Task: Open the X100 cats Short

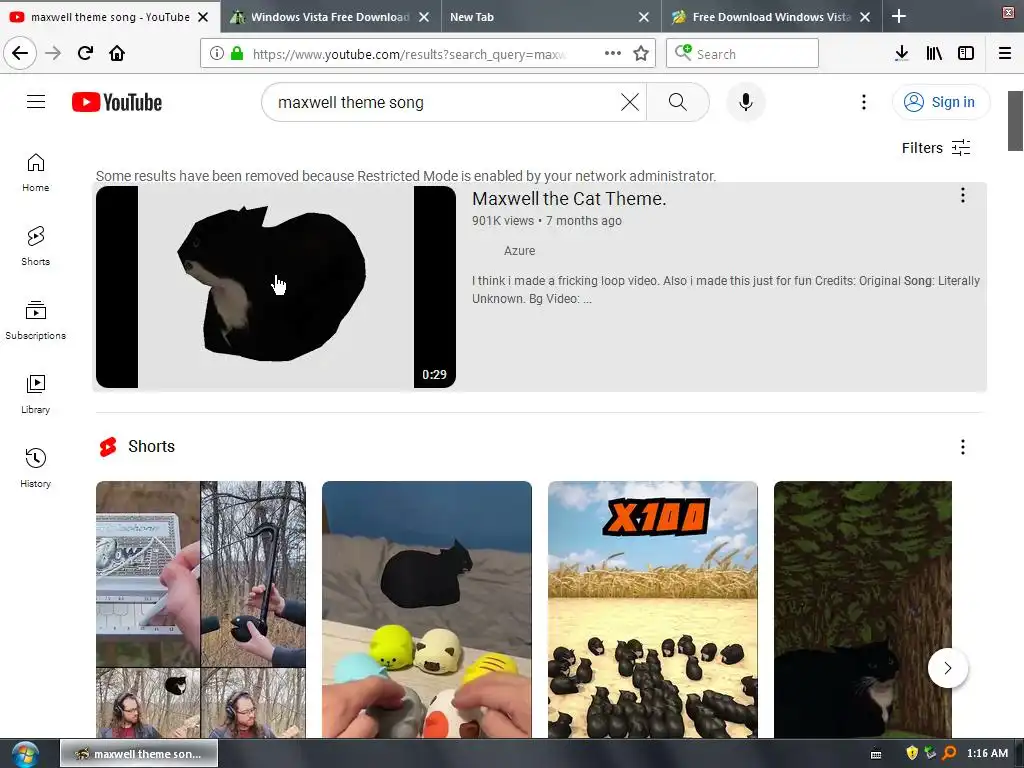Action: click(x=652, y=609)
